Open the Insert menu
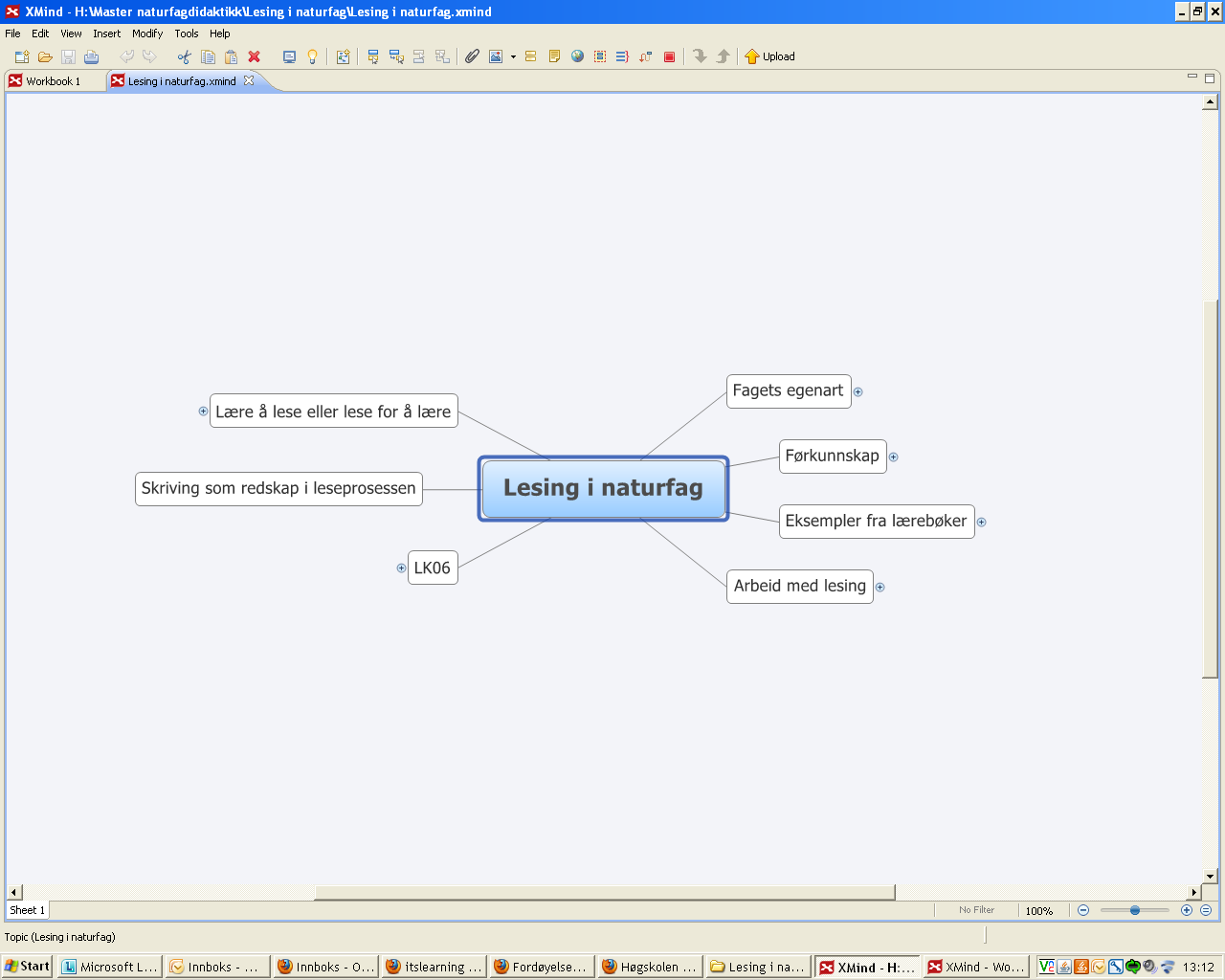1225x980 pixels. pos(106,33)
